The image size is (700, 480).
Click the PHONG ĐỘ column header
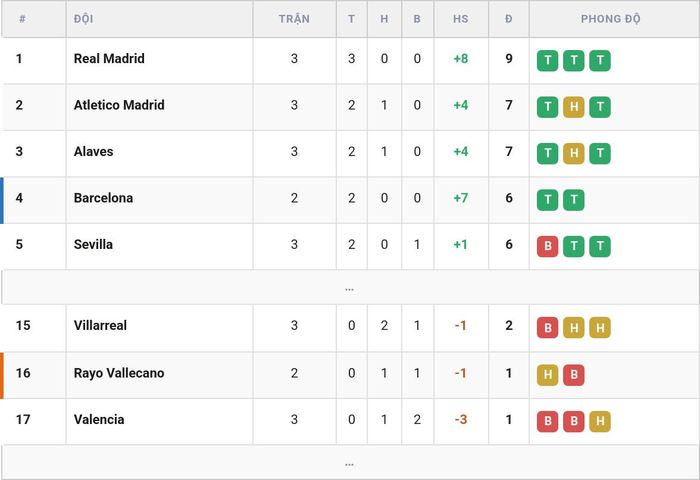pos(610,19)
